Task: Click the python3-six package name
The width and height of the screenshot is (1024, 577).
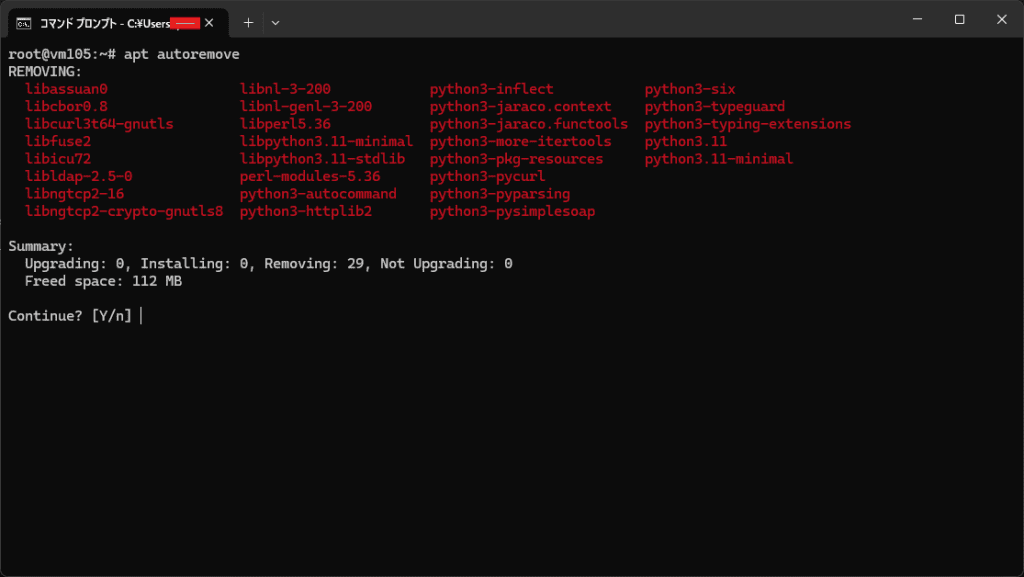Action: (x=690, y=89)
